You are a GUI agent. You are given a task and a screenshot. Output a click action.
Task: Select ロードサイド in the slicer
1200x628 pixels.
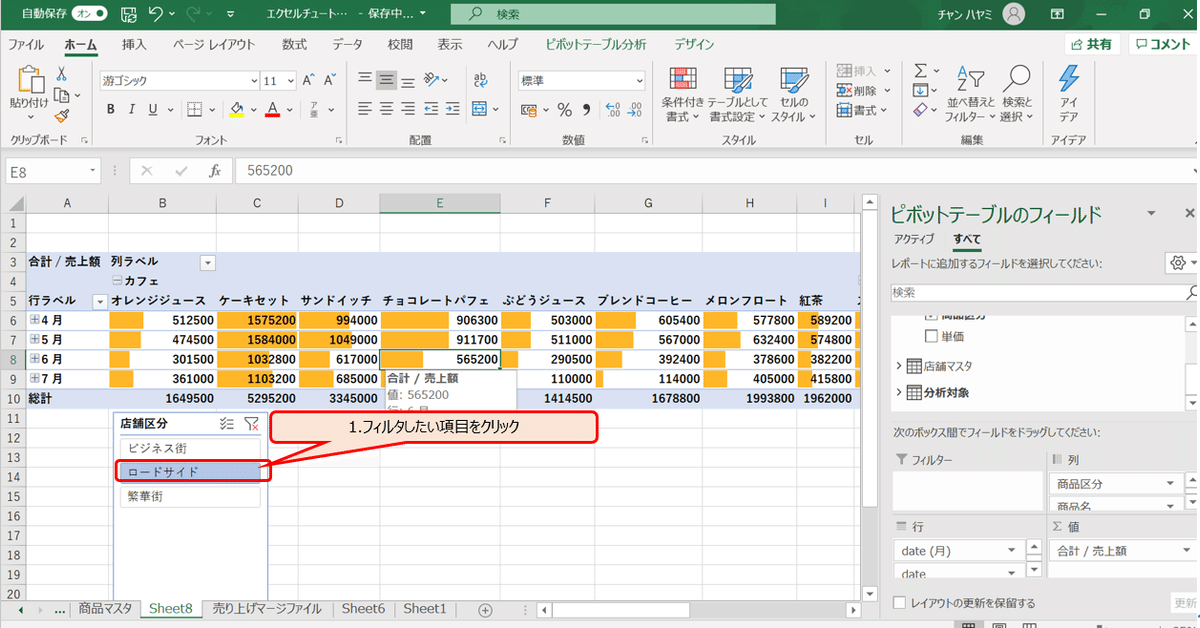coord(190,472)
